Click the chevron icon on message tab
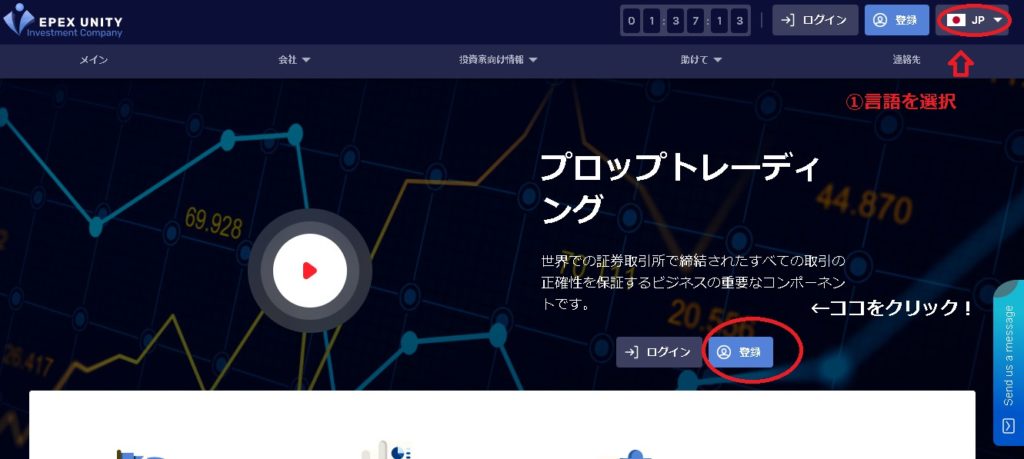The width and height of the screenshot is (1024, 459). pos(1008,426)
